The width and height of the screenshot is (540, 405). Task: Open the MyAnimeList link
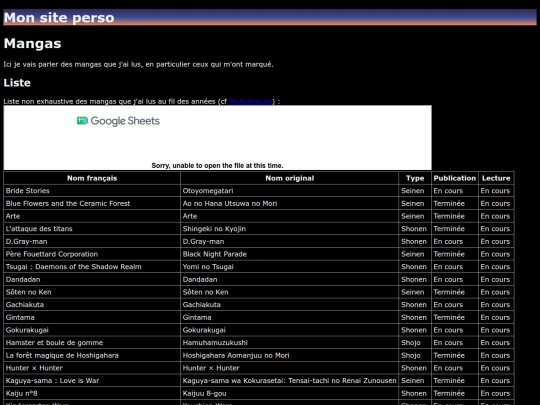(251, 101)
